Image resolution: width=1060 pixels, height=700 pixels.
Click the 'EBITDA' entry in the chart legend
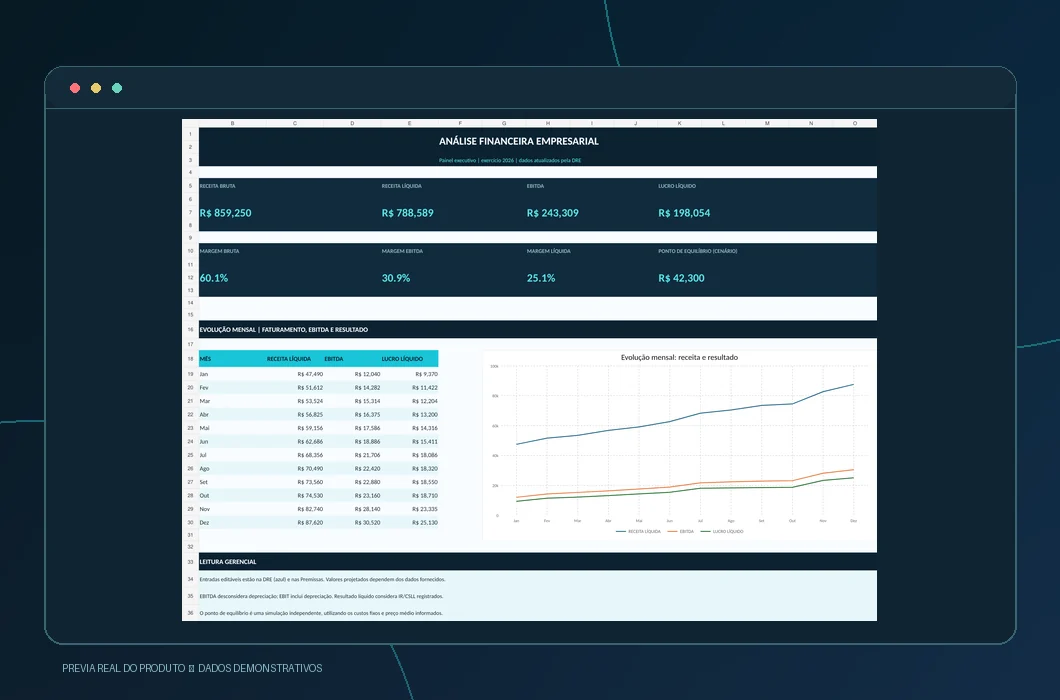point(681,532)
